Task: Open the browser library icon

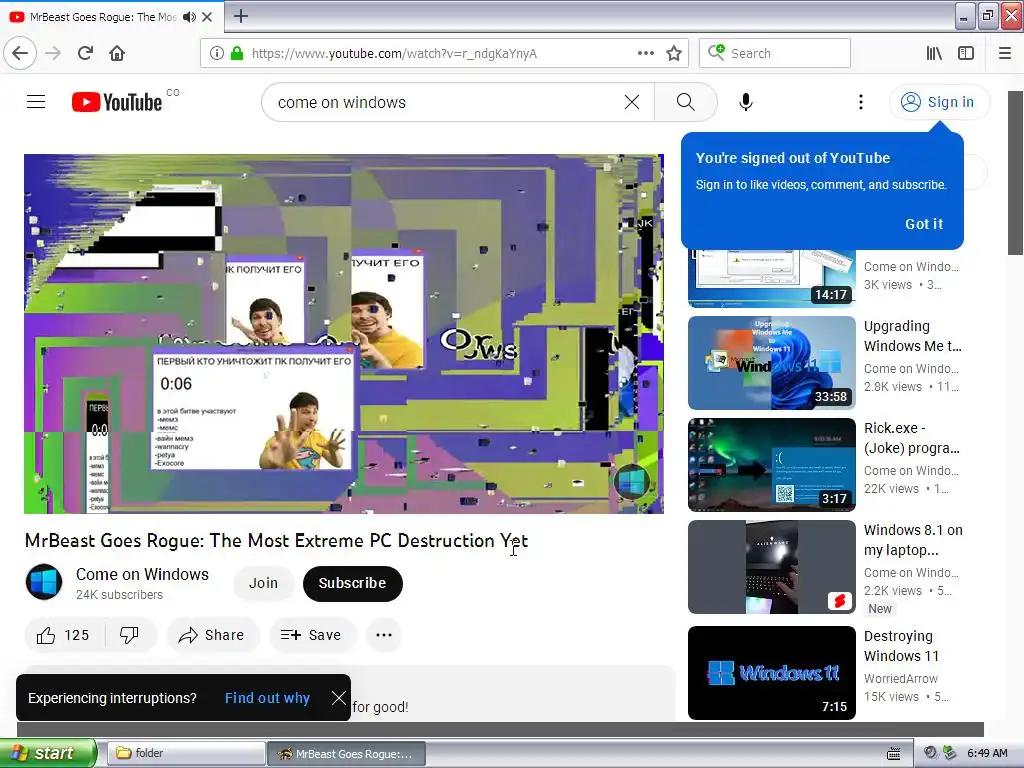Action: (x=934, y=53)
